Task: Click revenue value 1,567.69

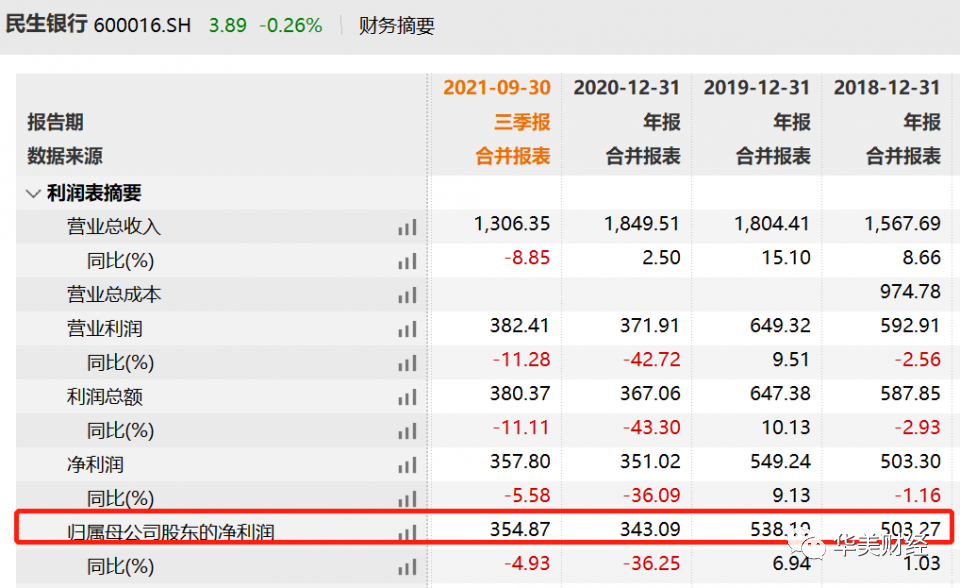Action: pos(902,224)
